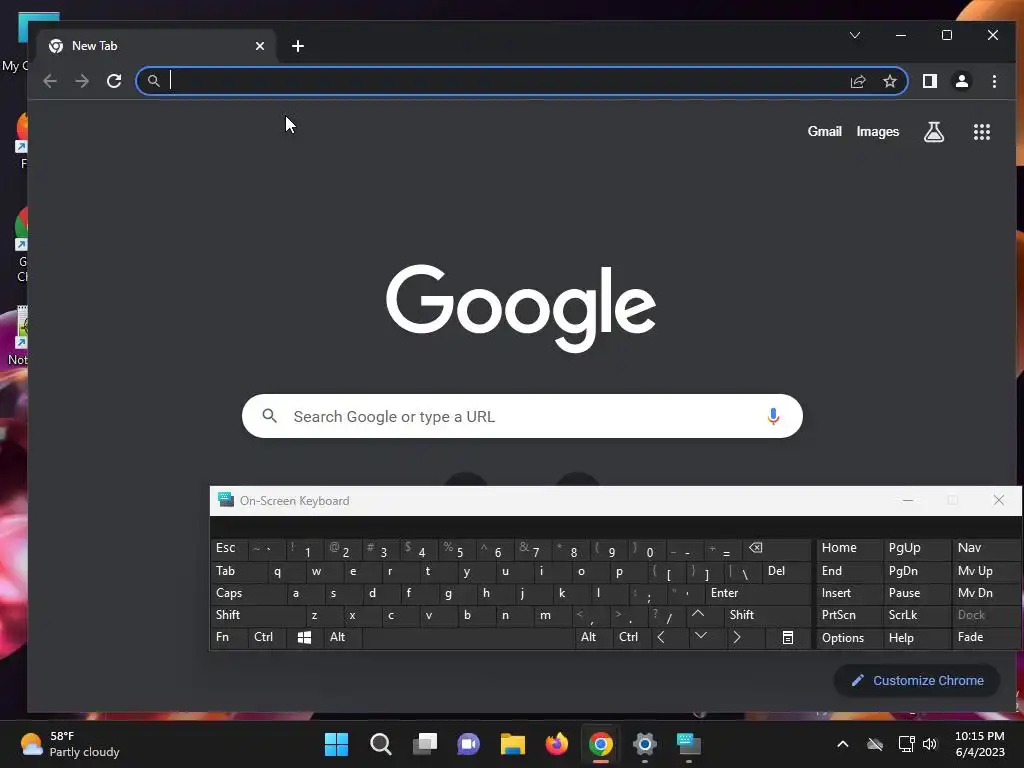
Task: Open weather widget showing 58°F
Action: click(x=71, y=744)
